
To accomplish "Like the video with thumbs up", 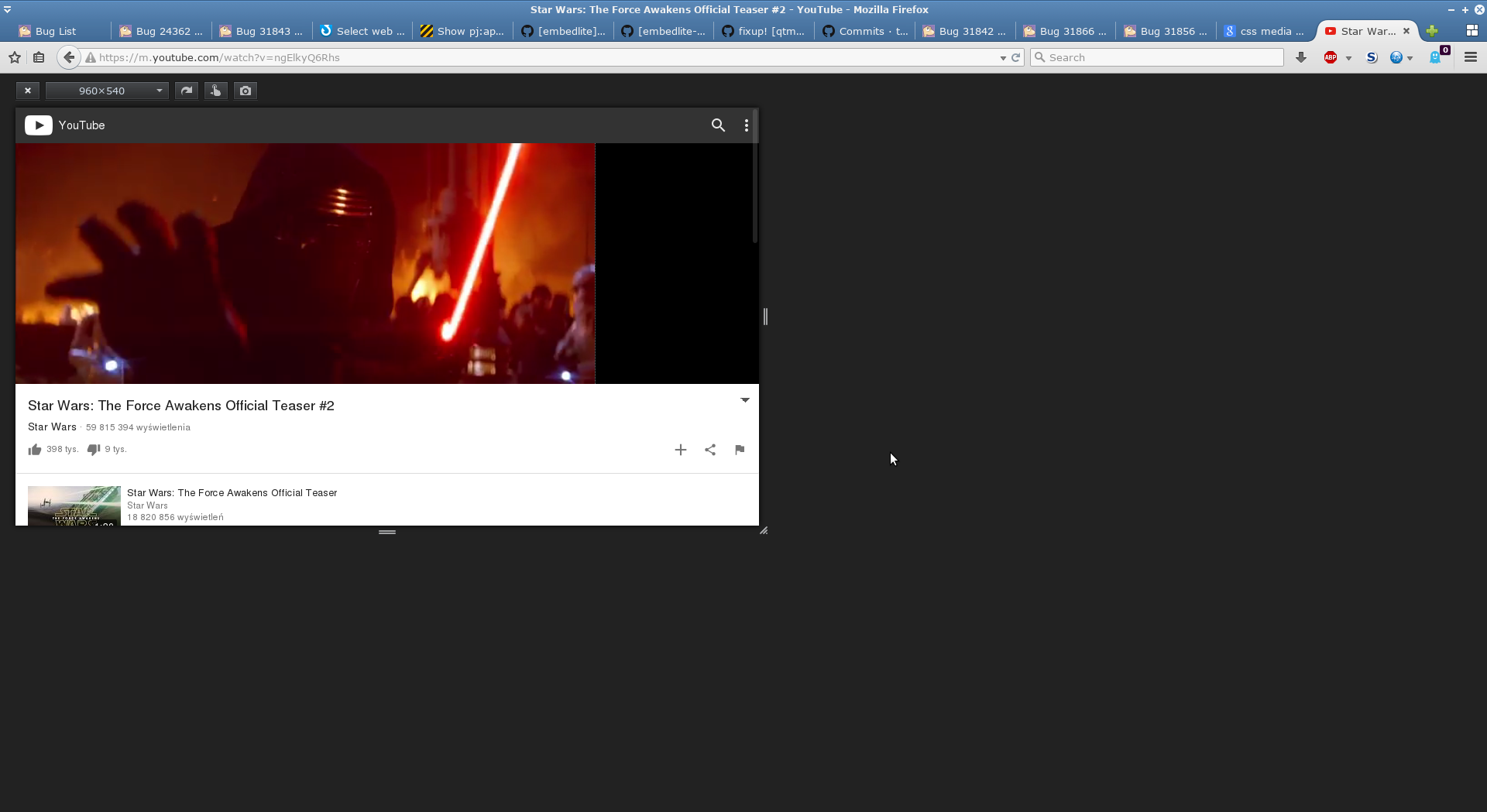I will pyautogui.click(x=35, y=450).
